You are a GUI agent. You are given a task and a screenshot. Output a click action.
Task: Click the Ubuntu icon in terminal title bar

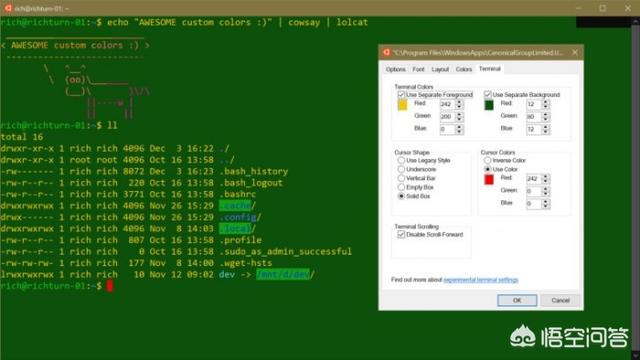8,8
